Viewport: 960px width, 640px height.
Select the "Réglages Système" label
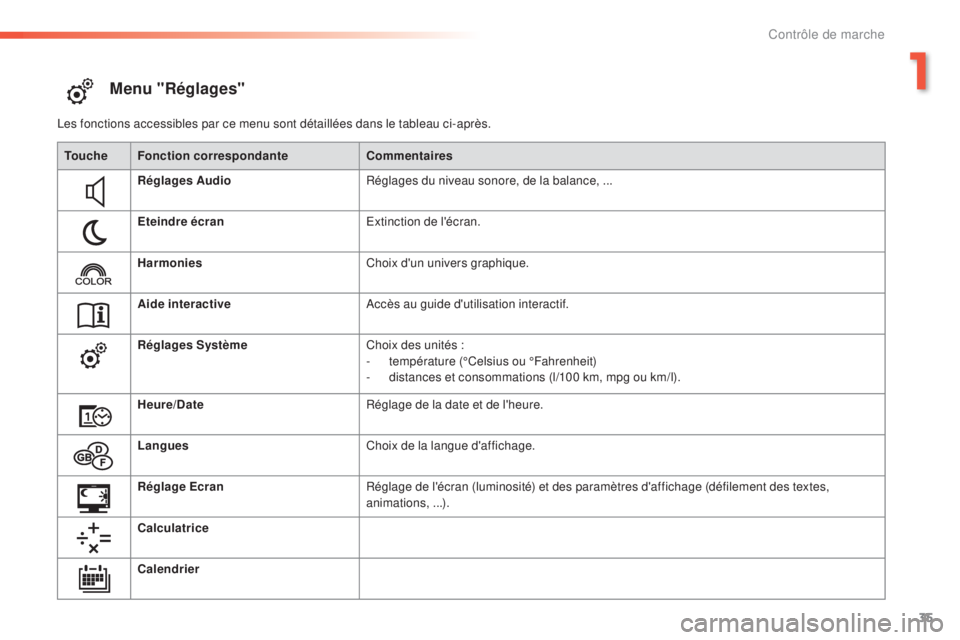point(192,345)
